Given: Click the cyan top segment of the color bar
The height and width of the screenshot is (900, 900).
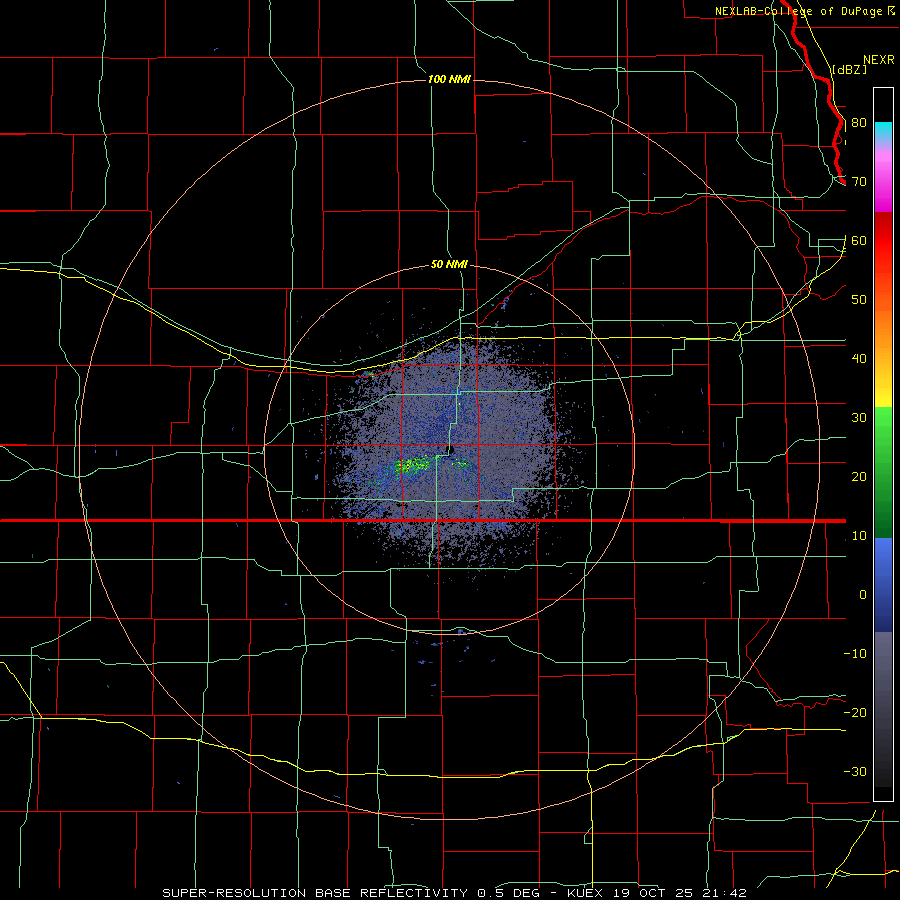Looking at the screenshot, I should click(883, 131).
